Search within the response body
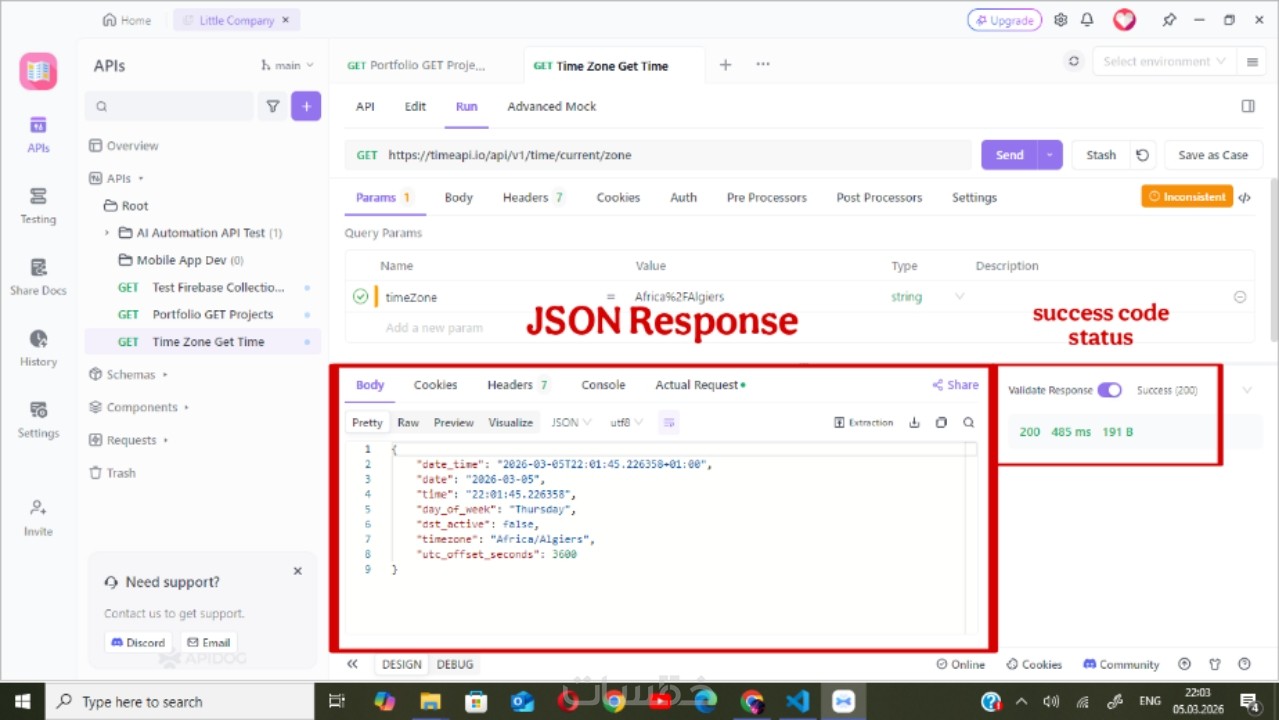This screenshot has width=1279, height=720. (969, 423)
